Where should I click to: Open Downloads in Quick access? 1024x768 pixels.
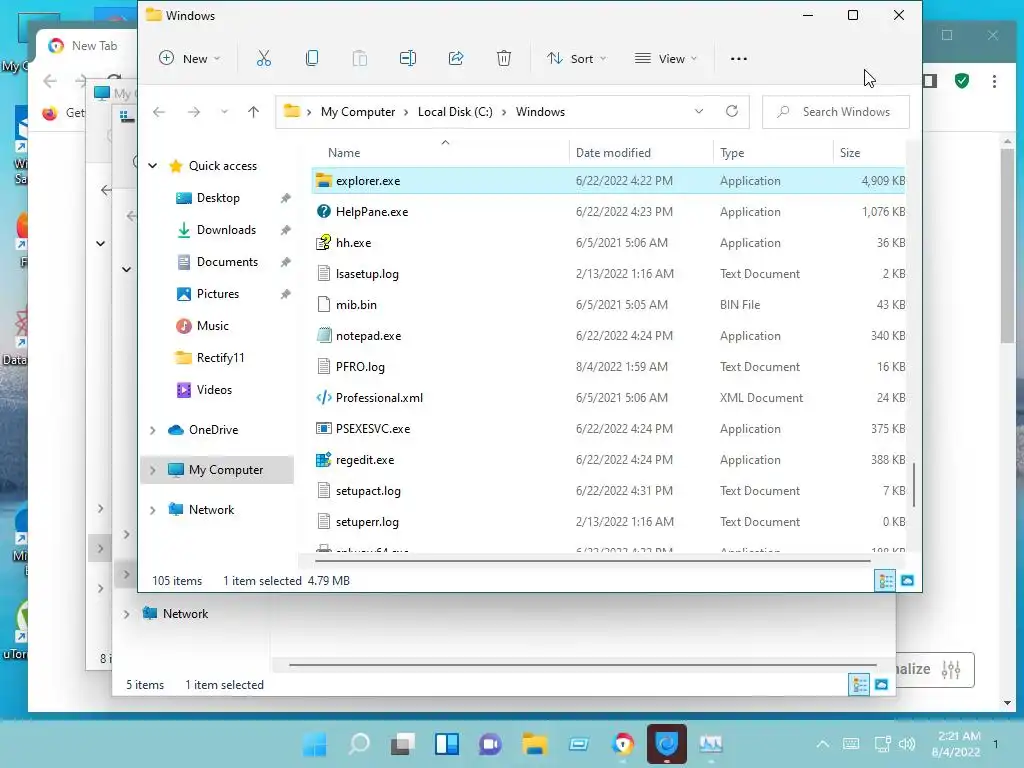click(x=226, y=230)
